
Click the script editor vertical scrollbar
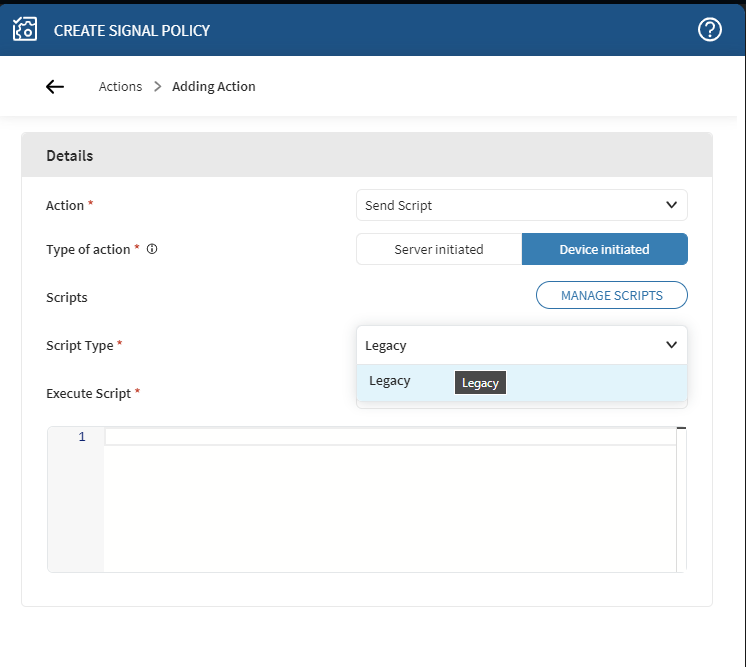coord(681,500)
